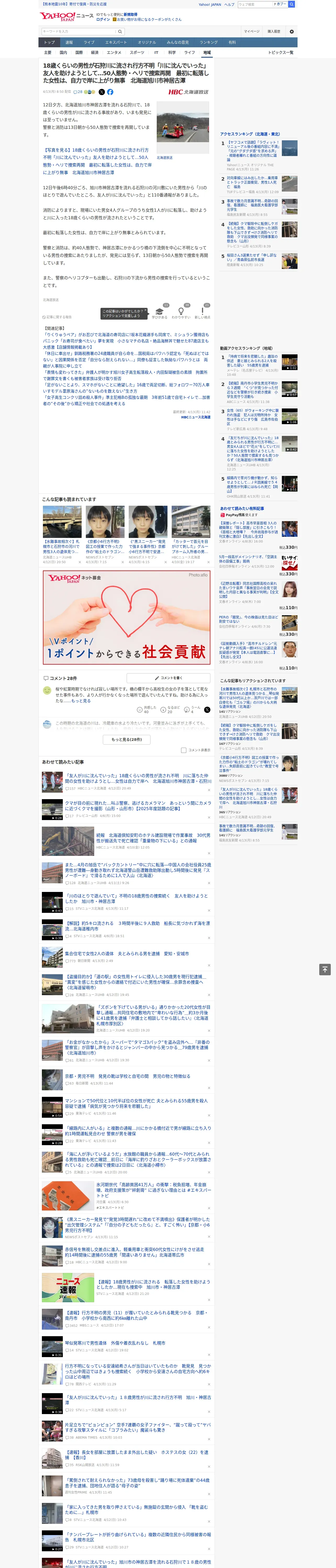Screen dimensions: 336x1568
Task: Click the search magnifier beside keyword box
Action: (120, 31)
